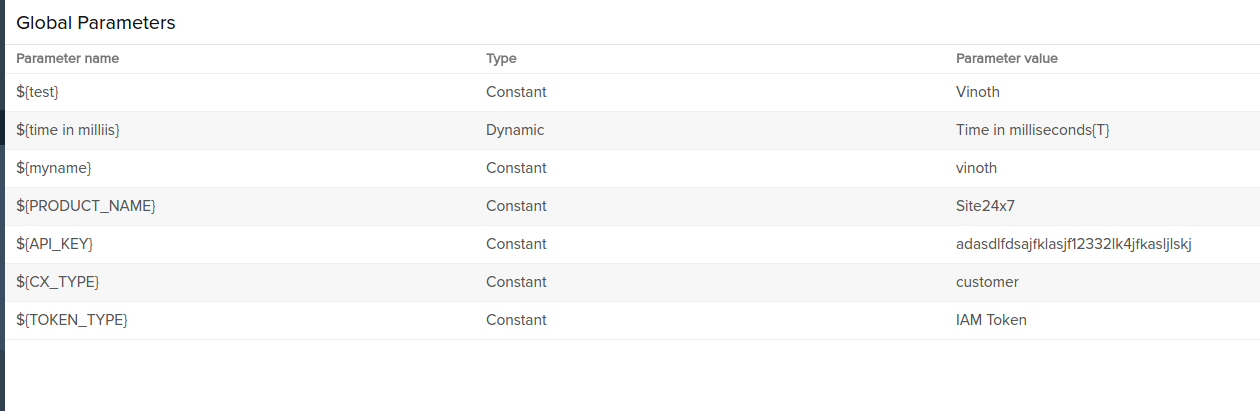Click the ${test} parameter name
1260x411 pixels.
click(38, 92)
